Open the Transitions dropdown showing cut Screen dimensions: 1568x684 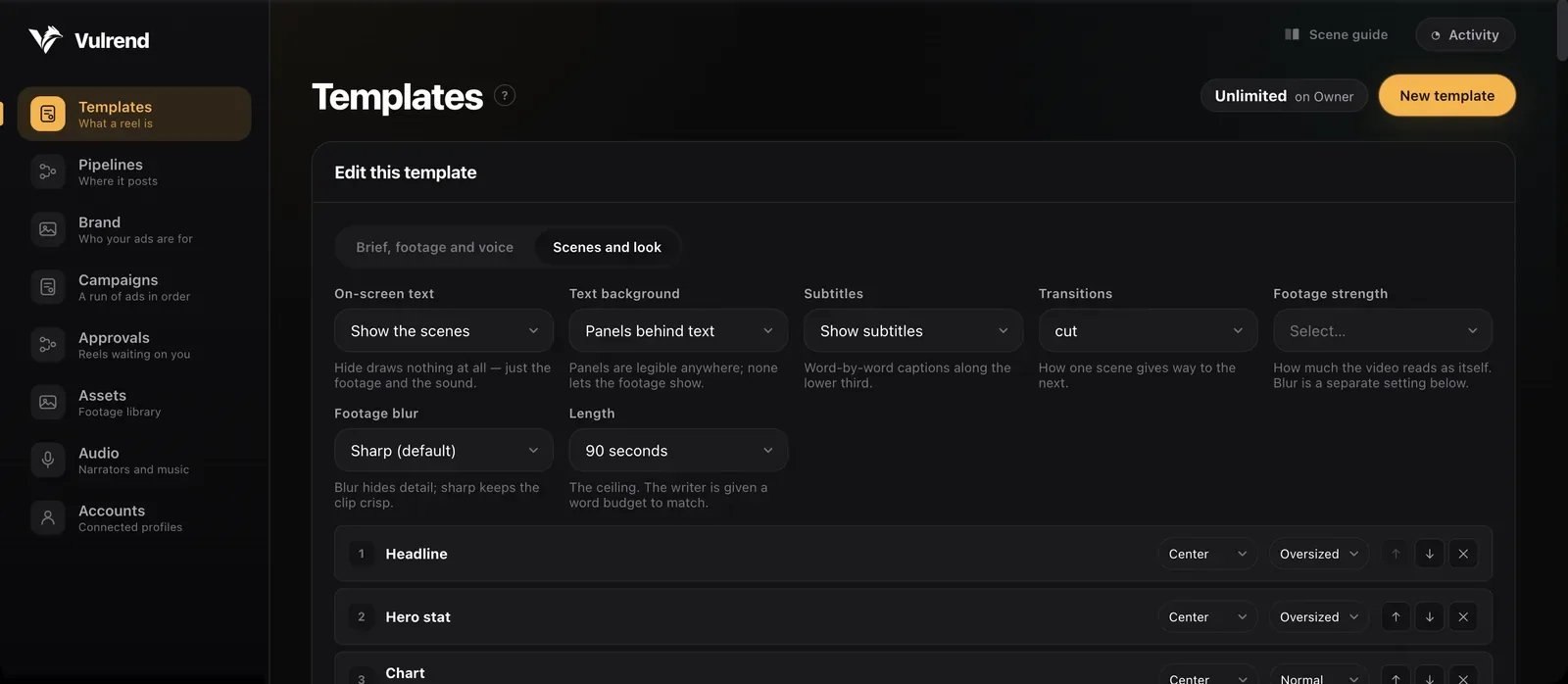pyautogui.click(x=1148, y=331)
